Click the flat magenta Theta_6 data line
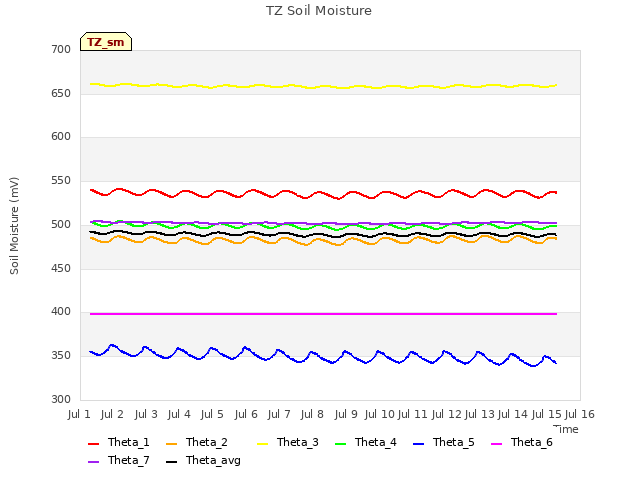The height and width of the screenshot is (480, 640). click(323, 314)
